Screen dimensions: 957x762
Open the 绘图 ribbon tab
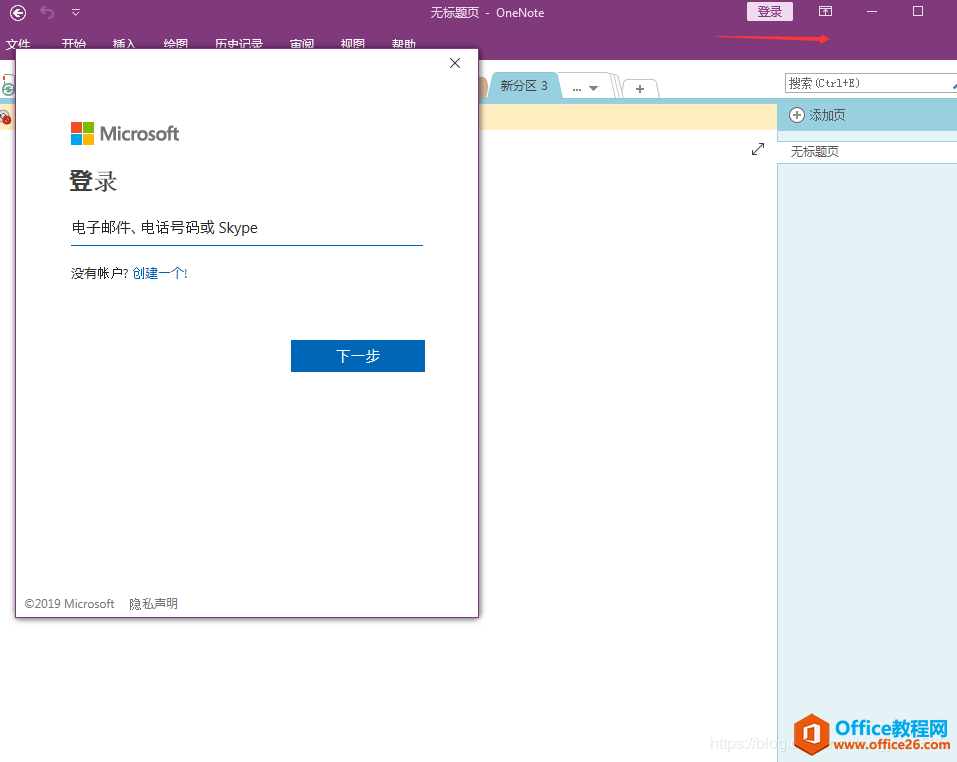click(175, 44)
